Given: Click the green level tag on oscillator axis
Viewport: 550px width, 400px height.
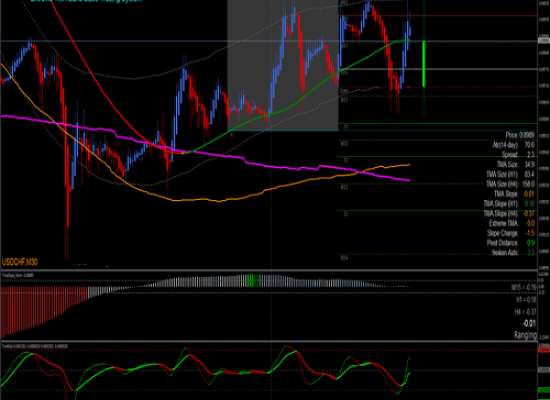Looking at the screenshot, I should point(543,390).
